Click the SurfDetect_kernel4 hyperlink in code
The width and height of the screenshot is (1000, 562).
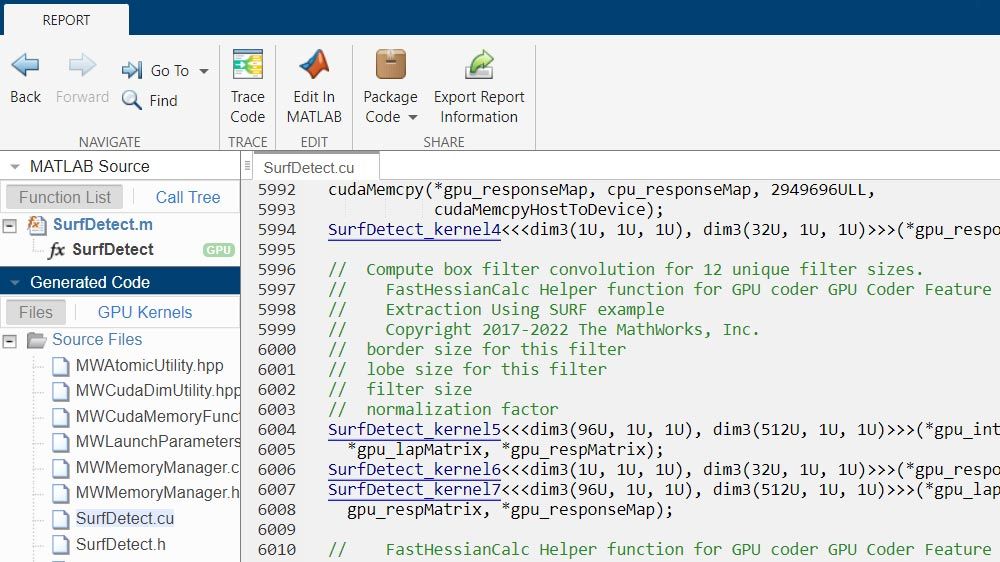pyautogui.click(x=414, y=230)
